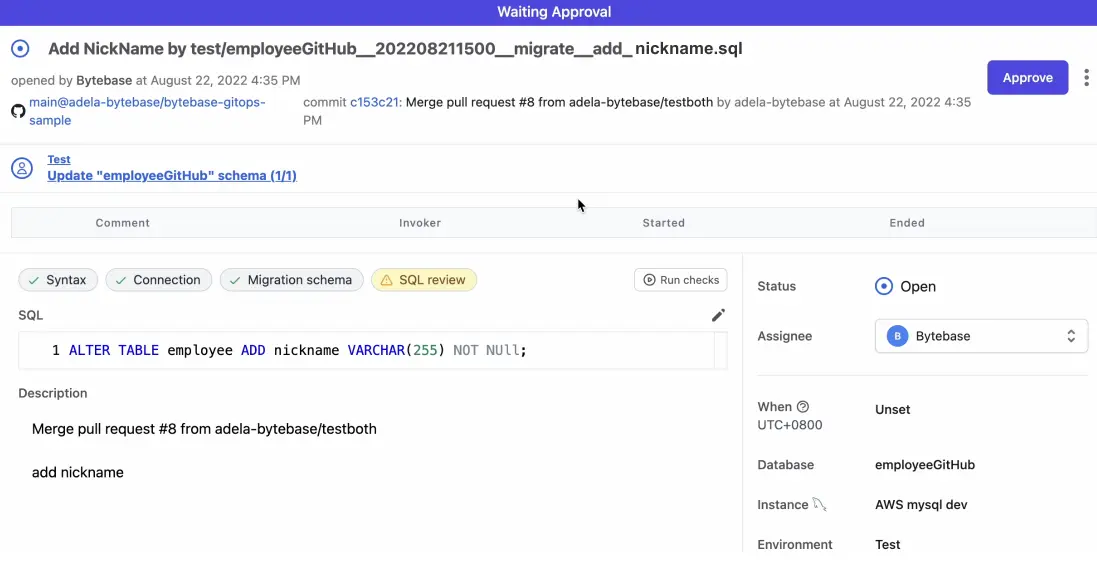Click the issue title Add NickName text
1097x568 pixels.
pyautogui.click(x=395, y=48)
